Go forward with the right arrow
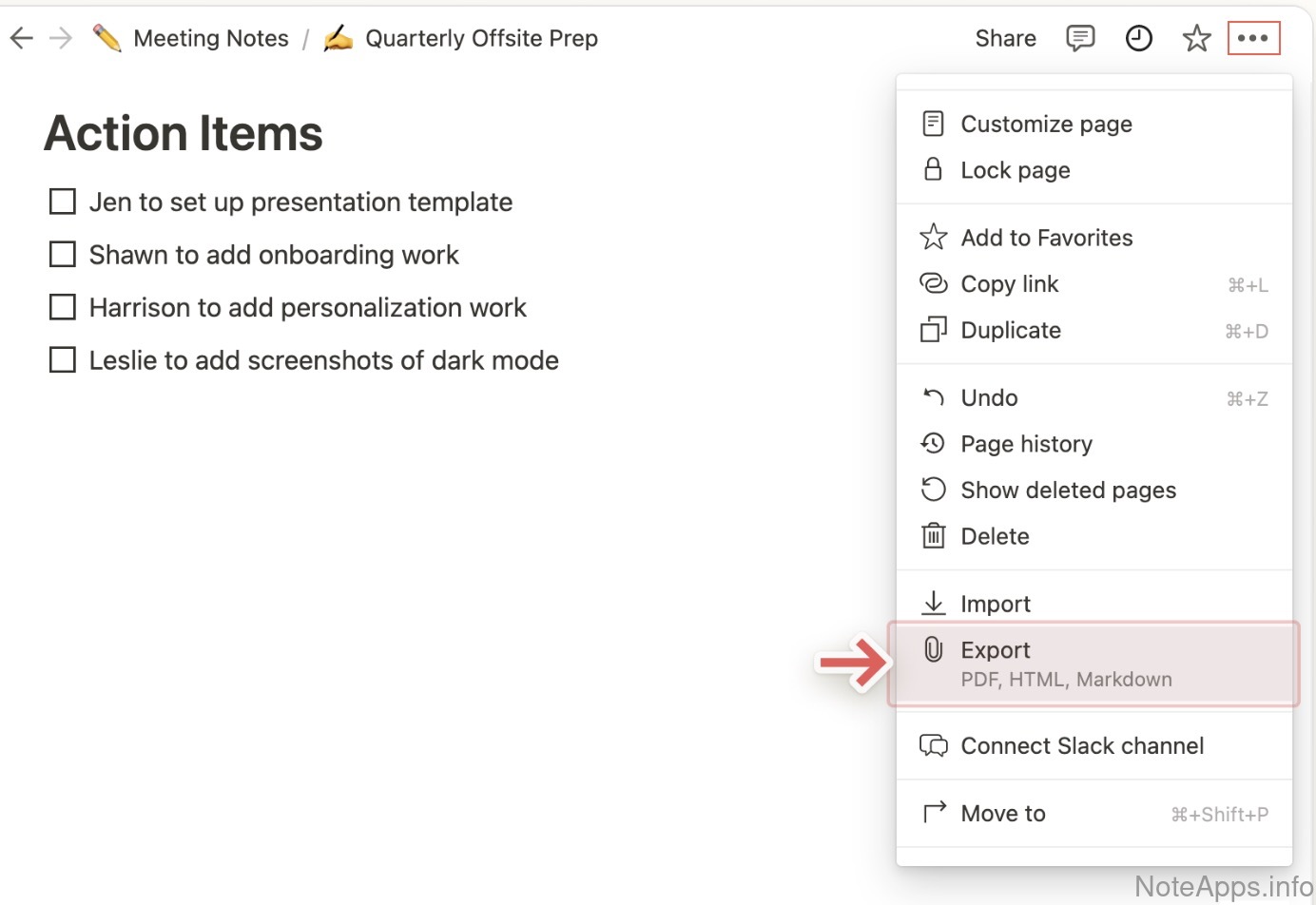Viewport: 1316px width, 905px height. click(61, 38)
